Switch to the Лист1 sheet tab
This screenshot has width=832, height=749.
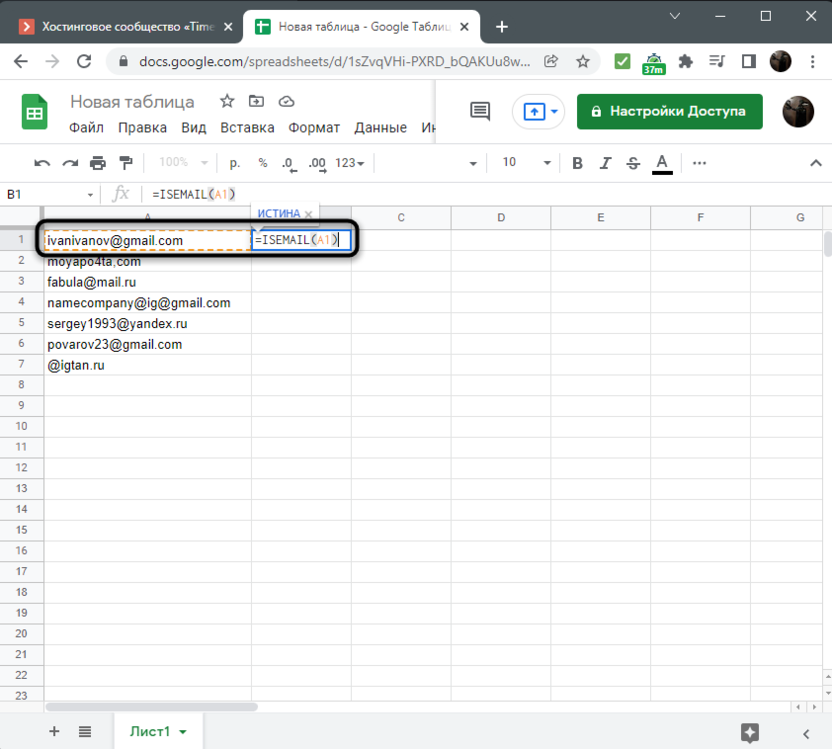point(150,731)
